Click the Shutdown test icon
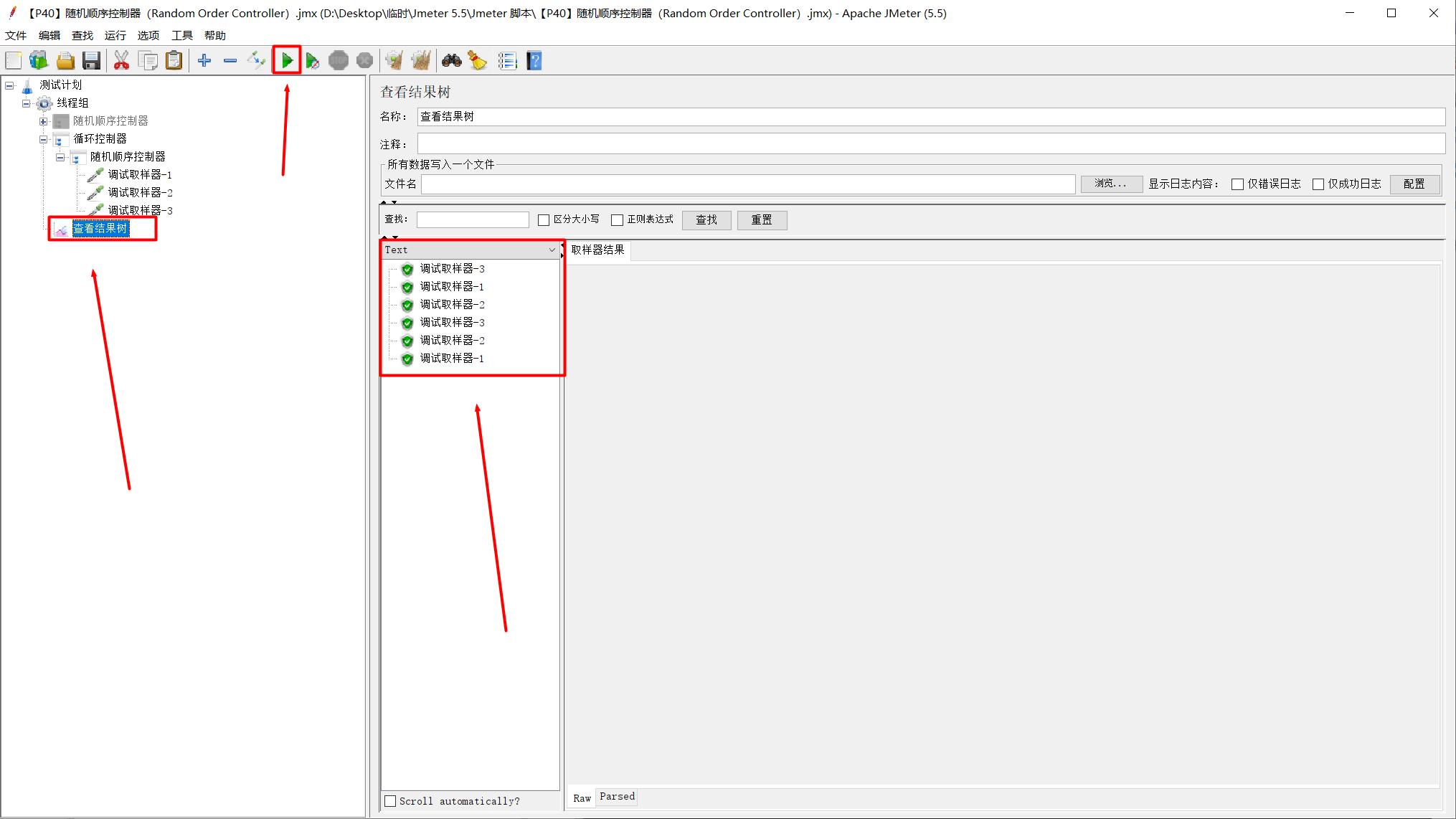 coord(364,61)
